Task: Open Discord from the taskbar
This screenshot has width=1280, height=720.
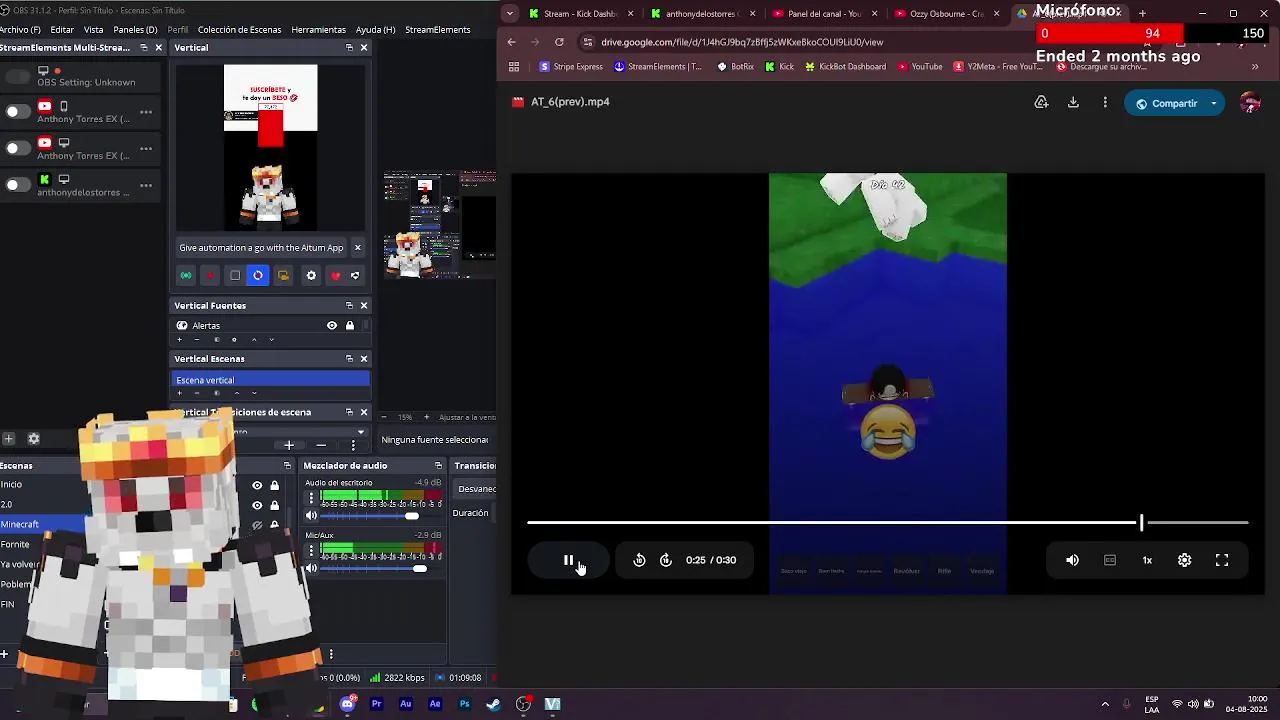Action: pos(347,704)
